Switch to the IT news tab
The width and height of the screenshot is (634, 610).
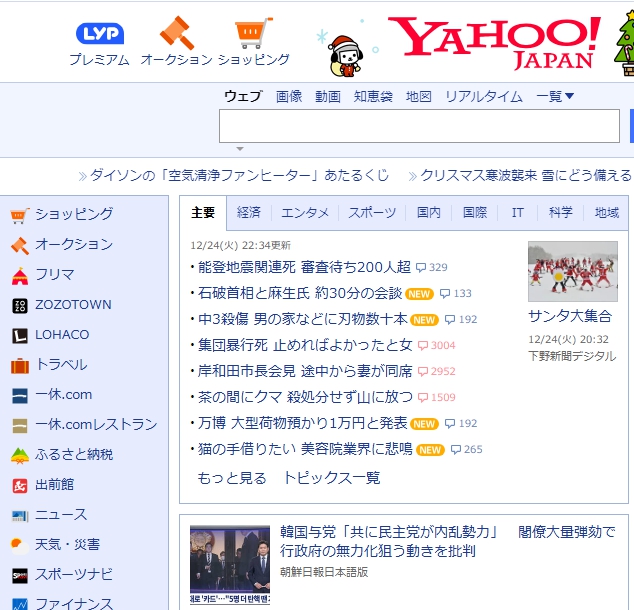tap(518, 213)
